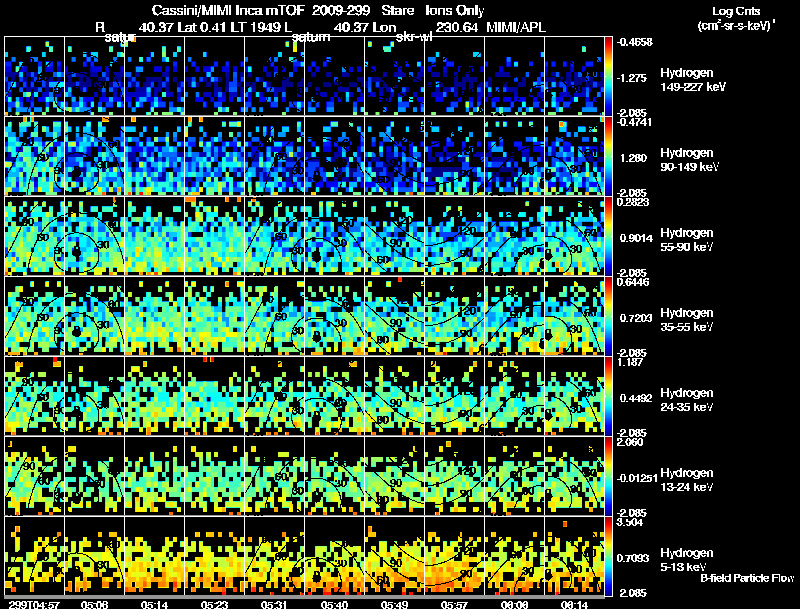This screenshot has height=609, width=800.
Task: Click the 299T04:57 start time label
Action: [34, 604]
